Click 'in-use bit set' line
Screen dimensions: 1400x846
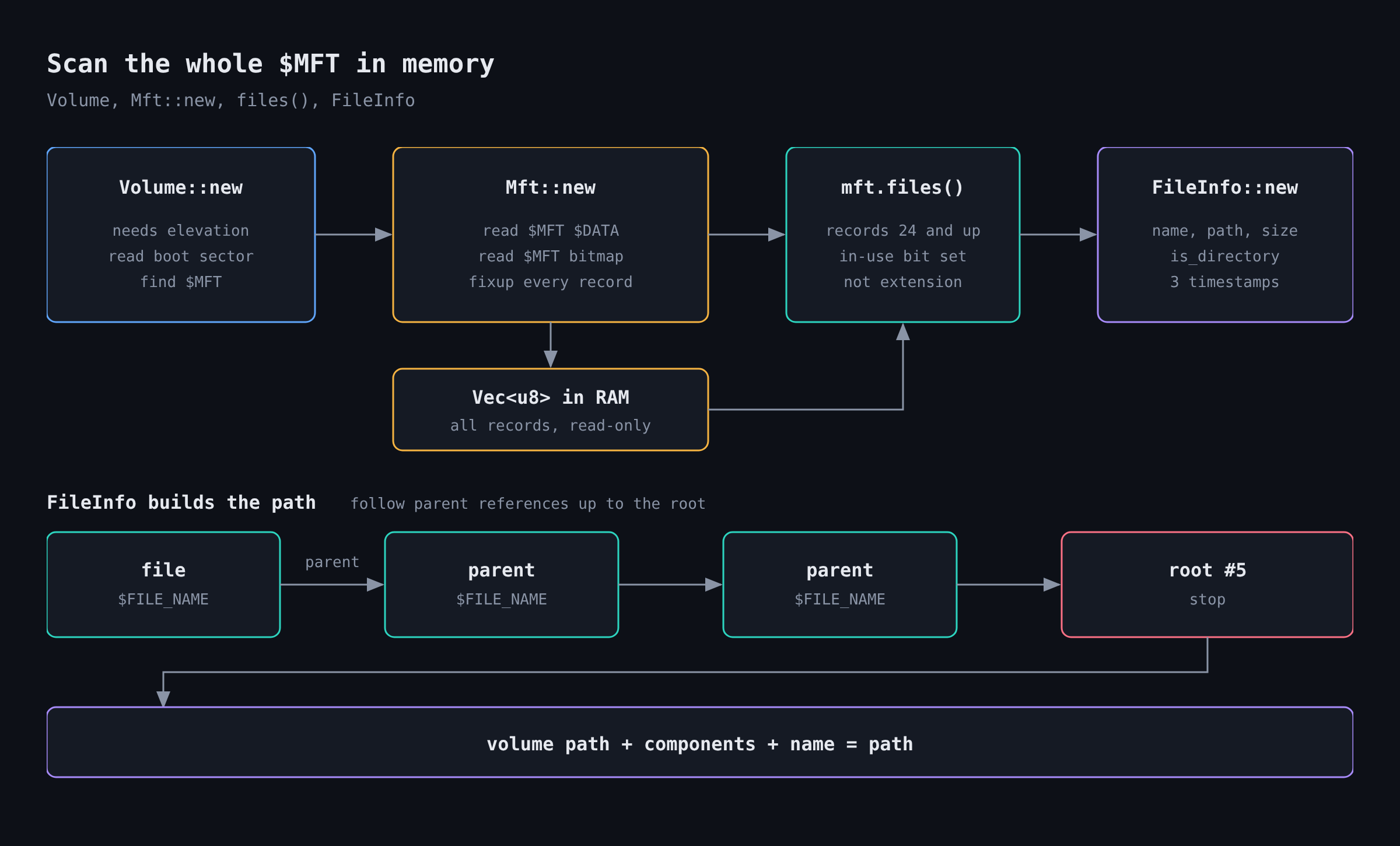pos(902,256)
